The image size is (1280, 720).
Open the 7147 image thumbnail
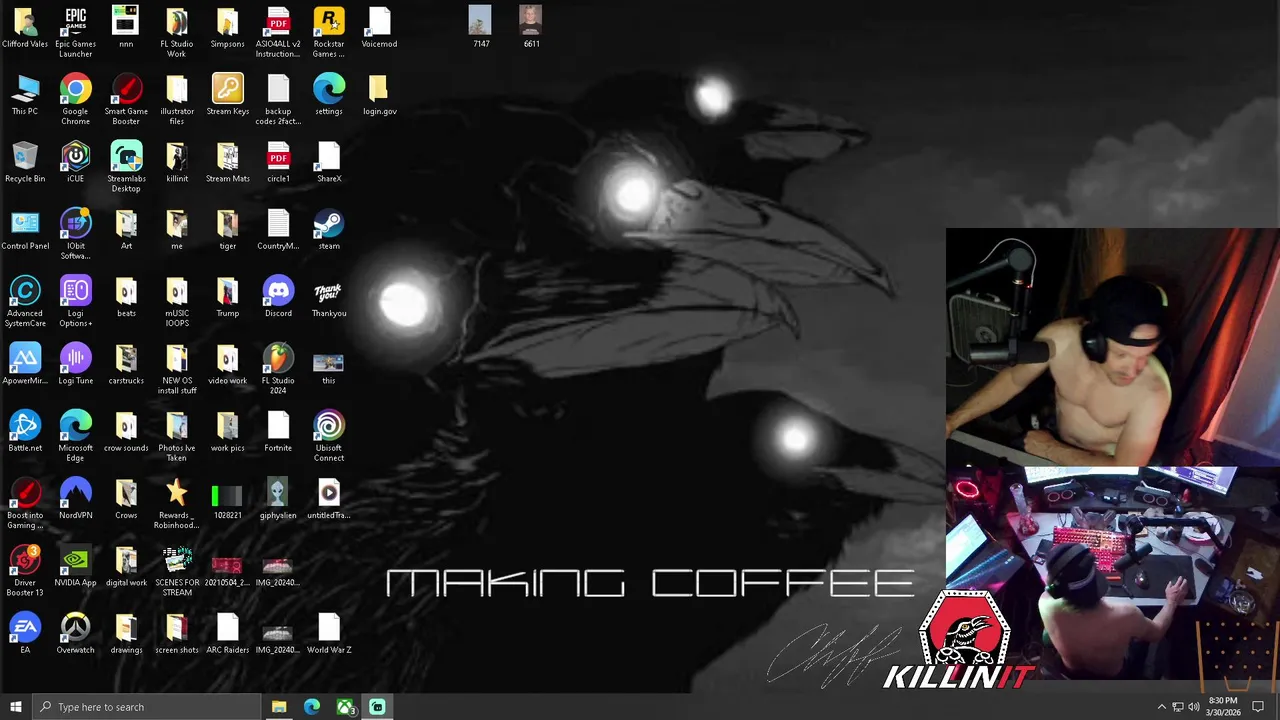click(481, 27)
